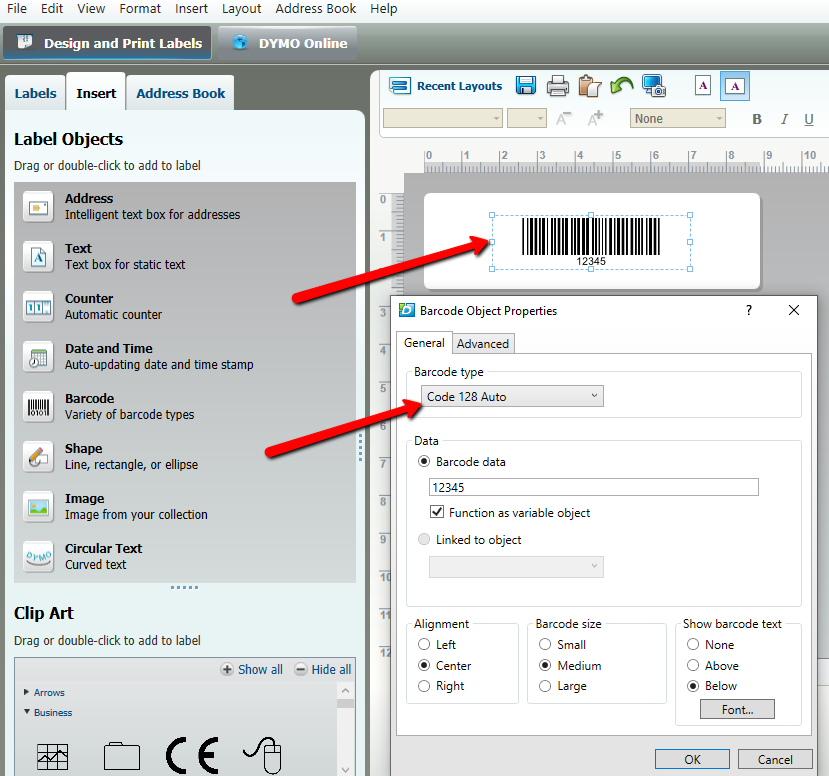Select the chart clip art image
This screenshot has width=829, height=776.
click(x=52, y=756)
